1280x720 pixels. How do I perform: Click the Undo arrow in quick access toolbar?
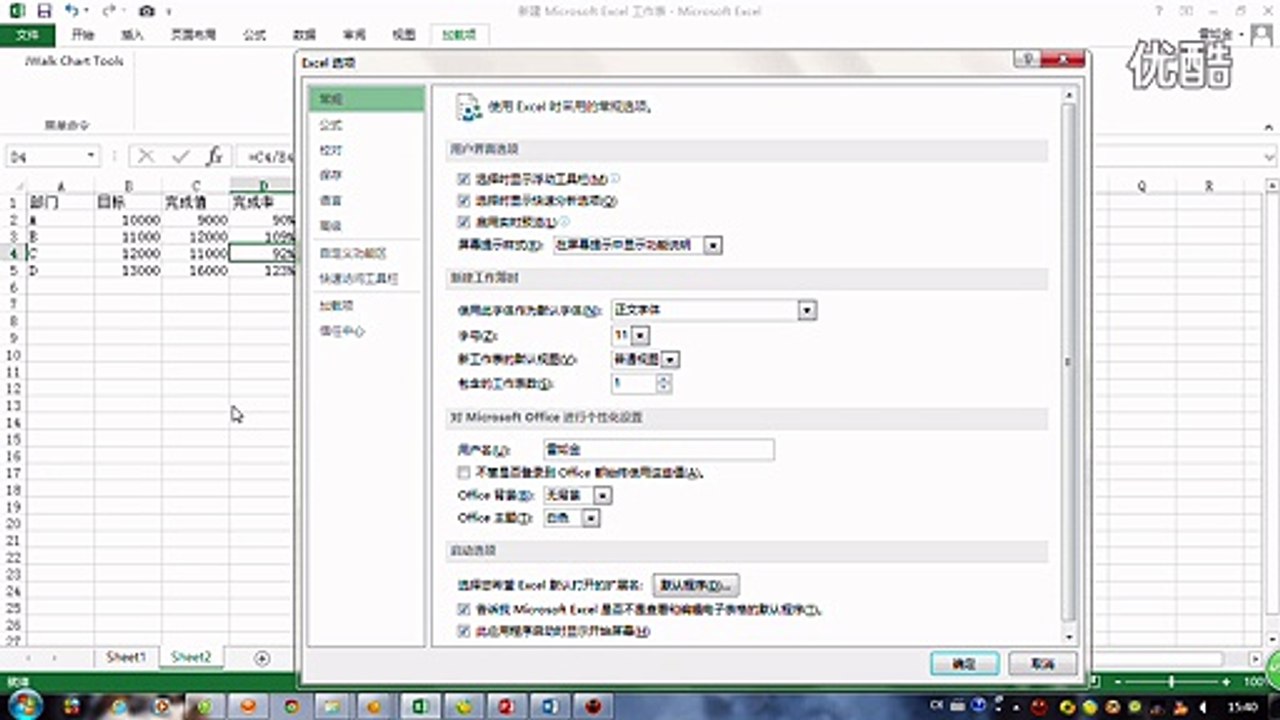73,11
